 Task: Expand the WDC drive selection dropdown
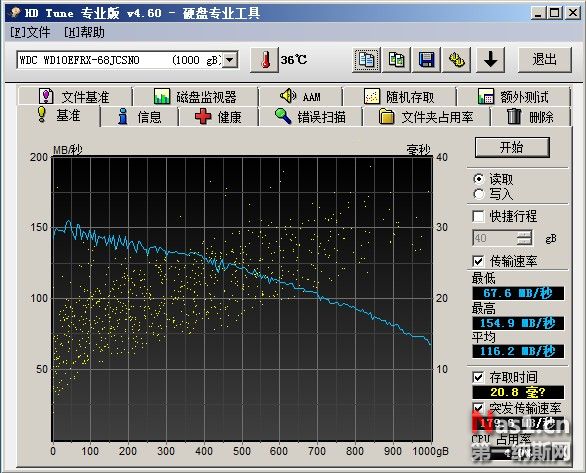[230, 60]
